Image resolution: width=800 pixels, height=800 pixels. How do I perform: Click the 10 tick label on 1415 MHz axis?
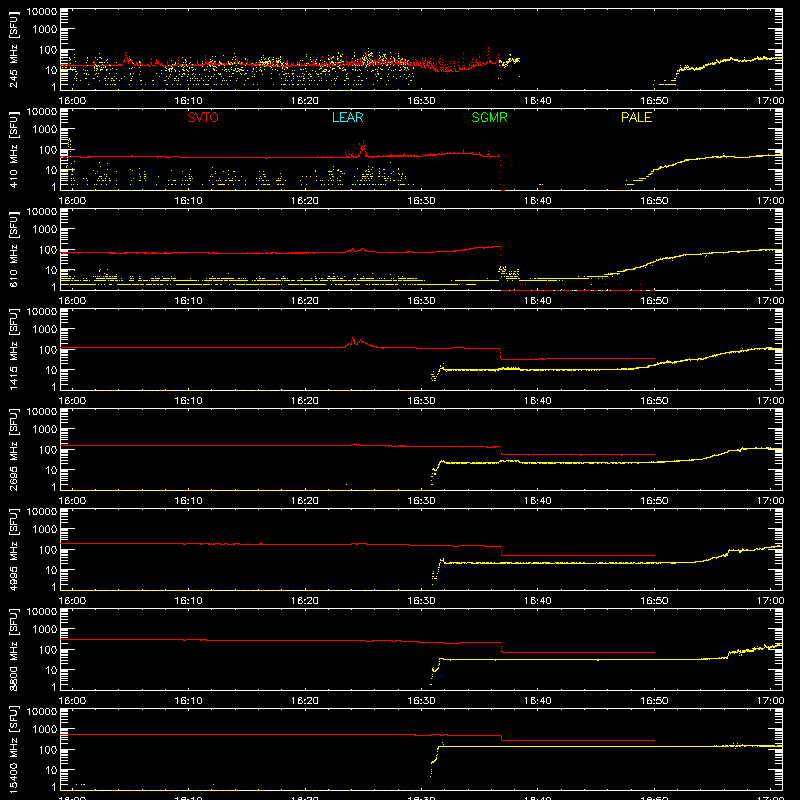click(x=51, y=370)
